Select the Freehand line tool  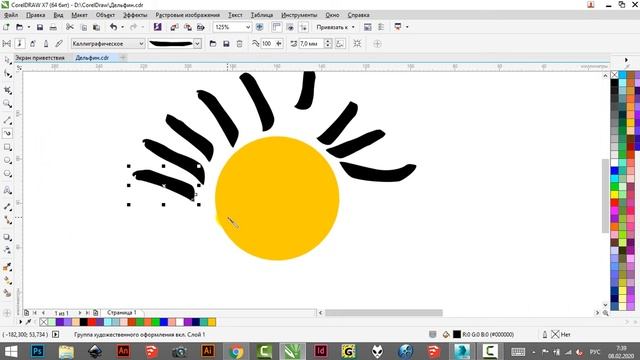click(x=7, y=120)
